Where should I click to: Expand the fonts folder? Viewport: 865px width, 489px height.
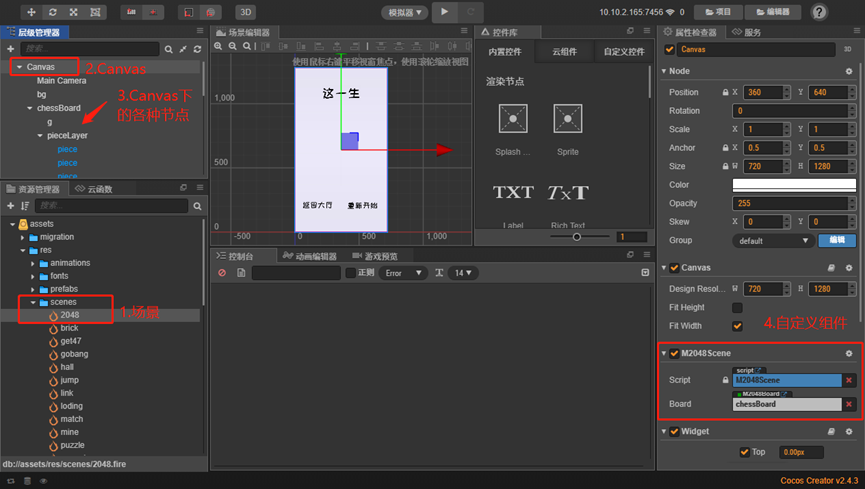pos(33,276)
